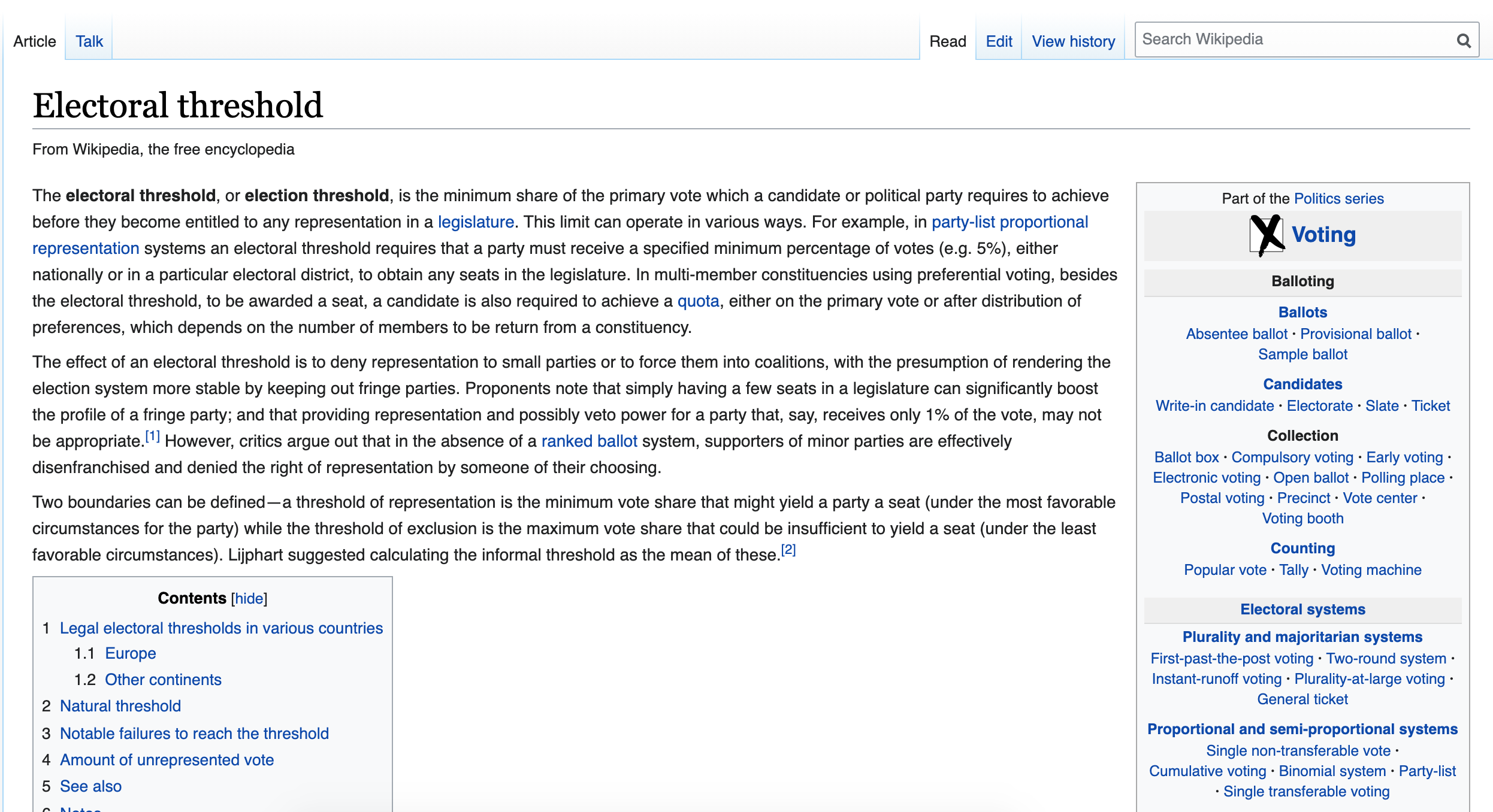Jump to See also section
The height and width of the screenshot is (812, 1493).
click(x=90, y=786)
